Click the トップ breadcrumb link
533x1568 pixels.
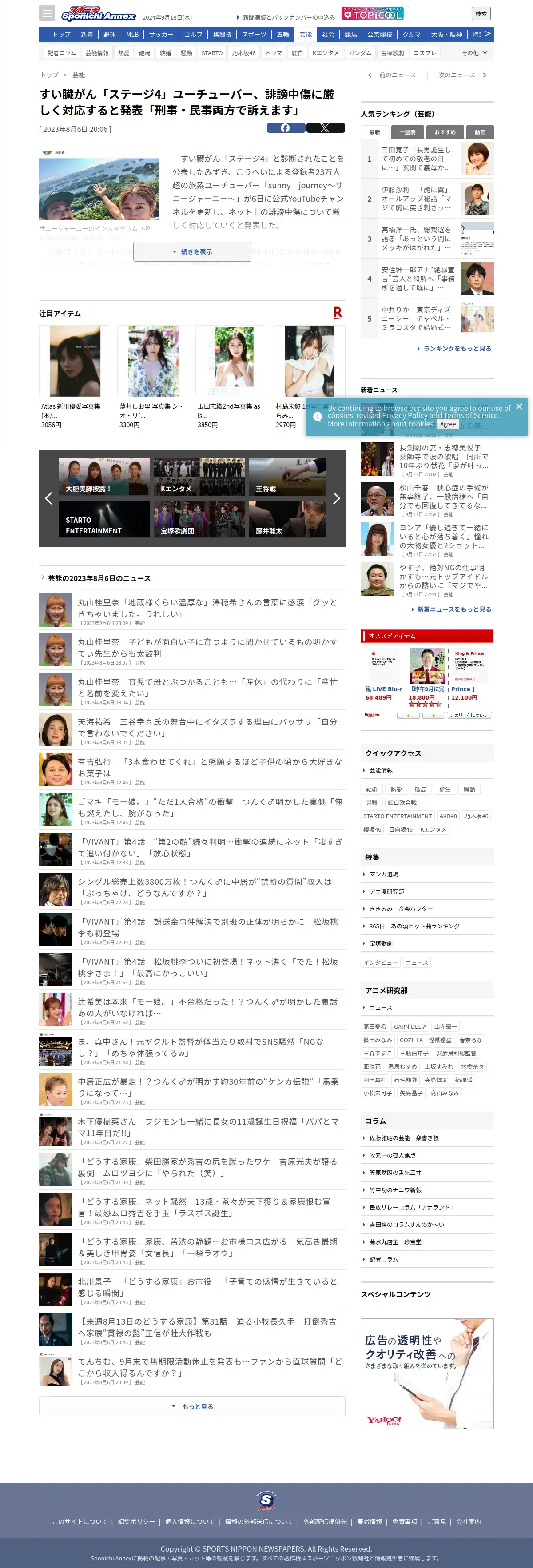[49, 75]
